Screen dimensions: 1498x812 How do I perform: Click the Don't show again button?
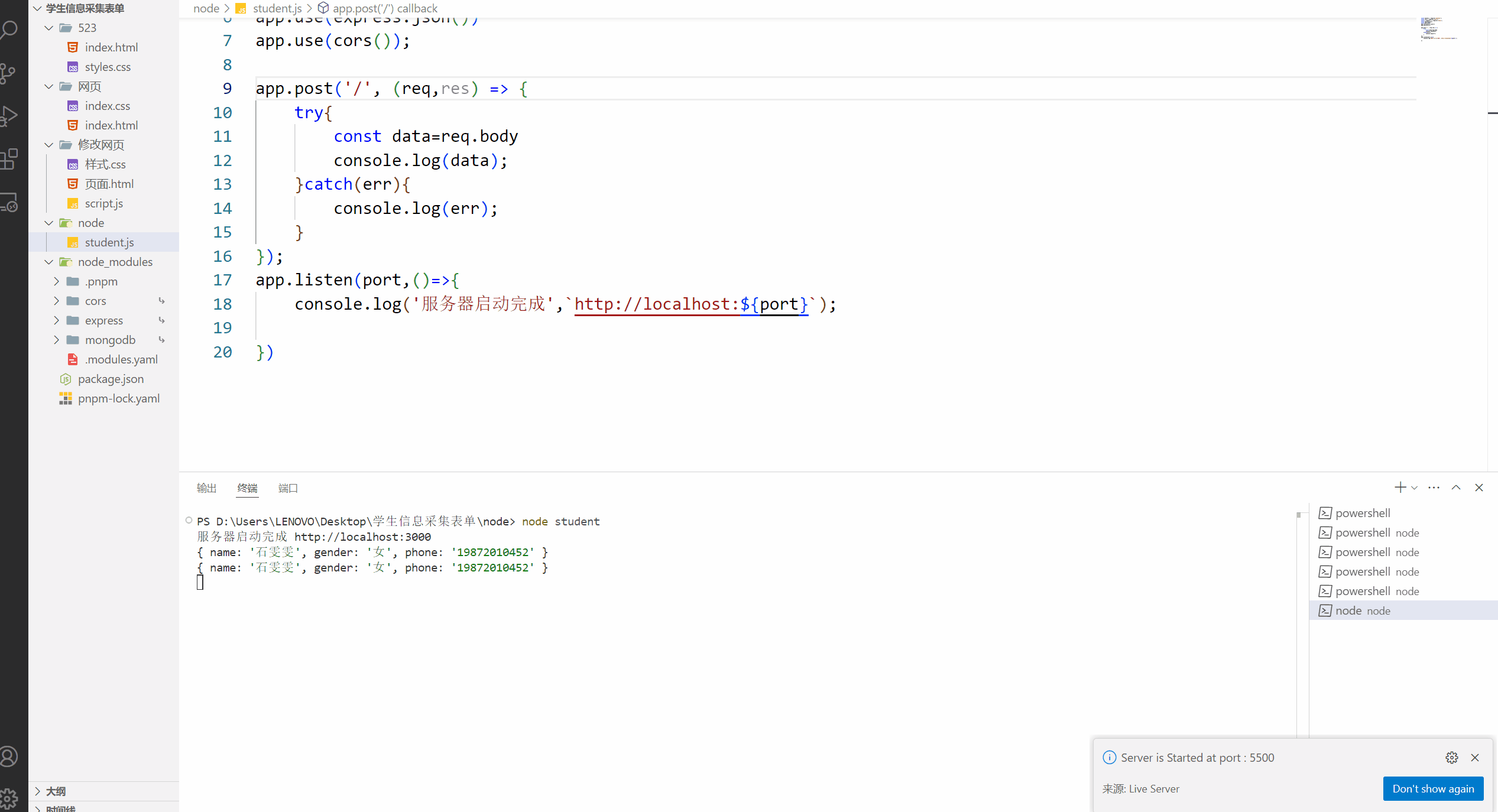coord(1433,789)
